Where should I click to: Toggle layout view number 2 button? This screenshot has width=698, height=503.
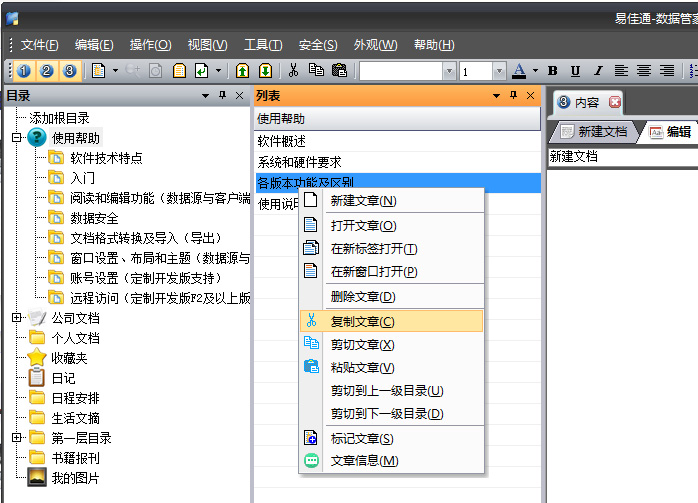[46, 71]
